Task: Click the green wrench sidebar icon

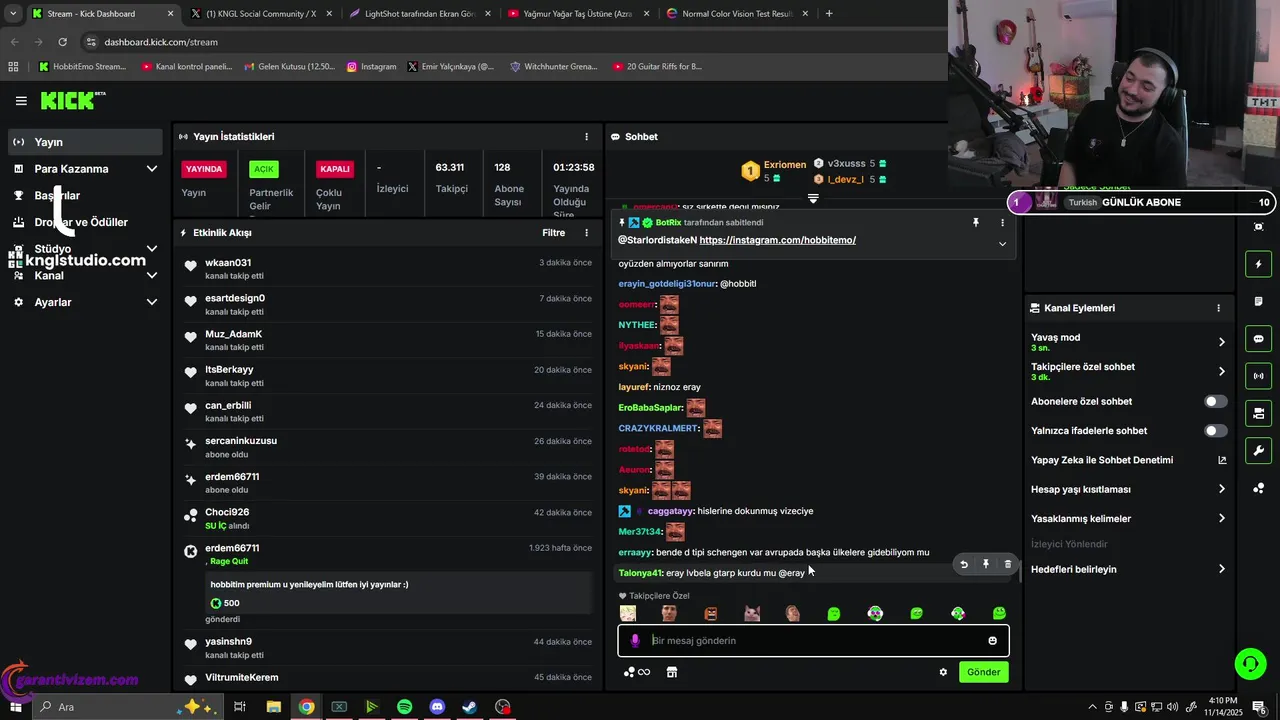Action: point(1258,450)
